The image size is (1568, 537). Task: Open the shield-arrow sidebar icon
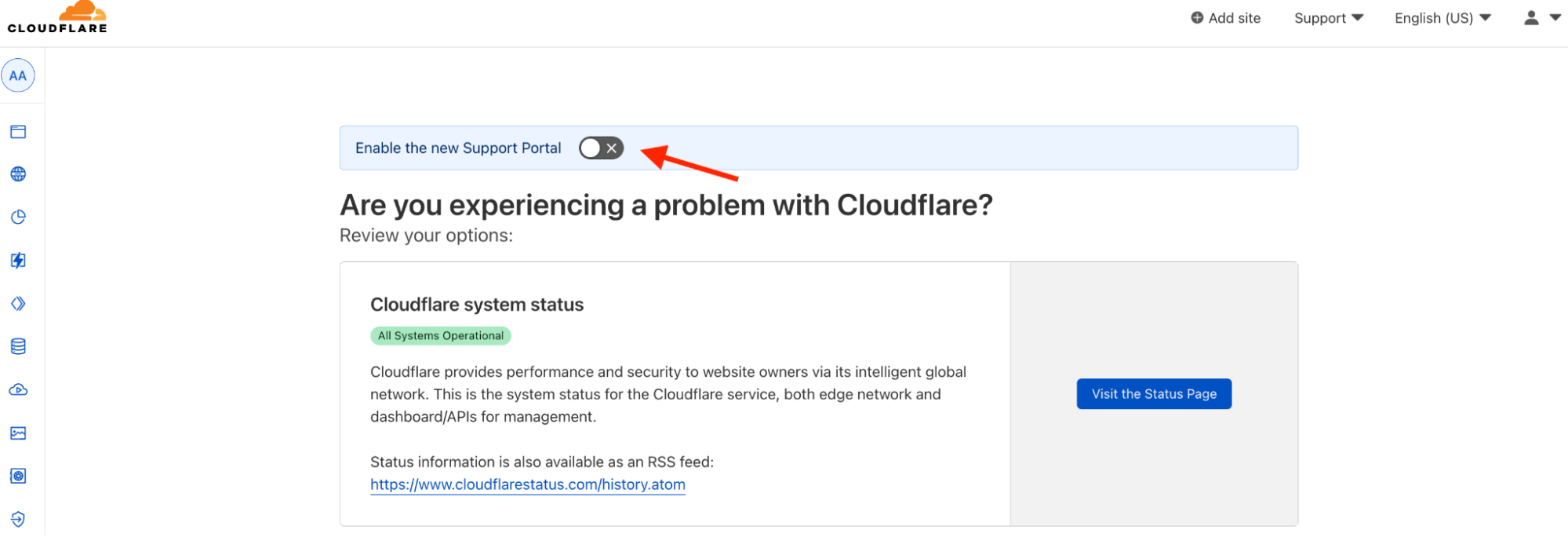[18, 519]
